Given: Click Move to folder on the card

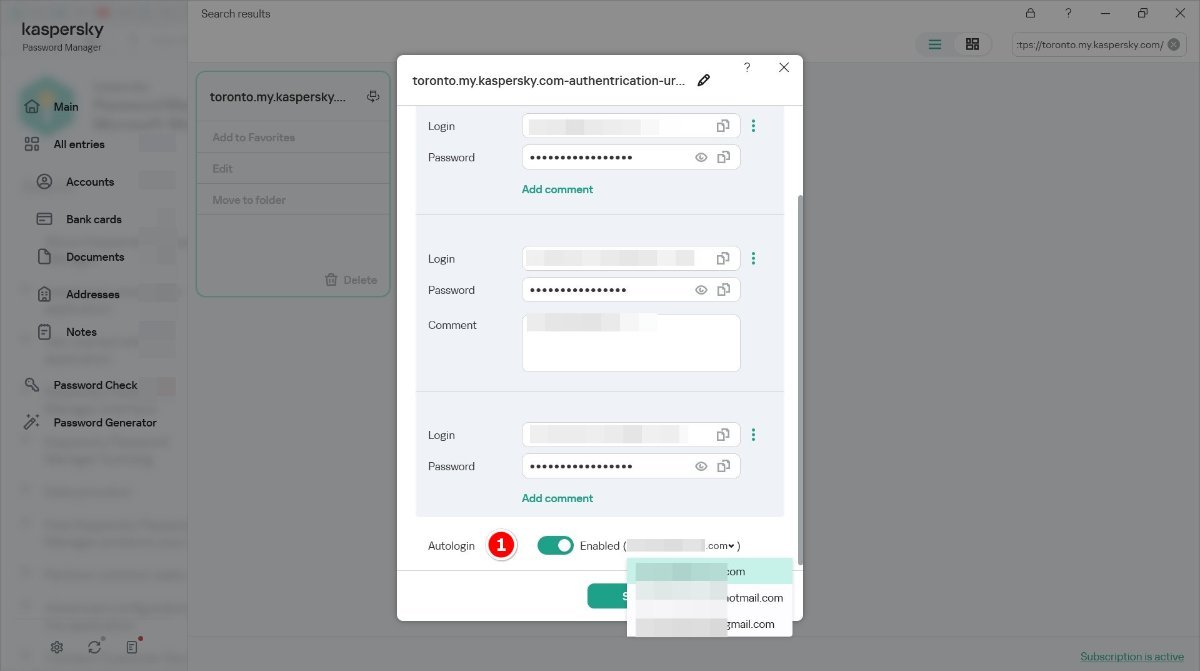Looking at the screenshot, I should click(249, 200).
